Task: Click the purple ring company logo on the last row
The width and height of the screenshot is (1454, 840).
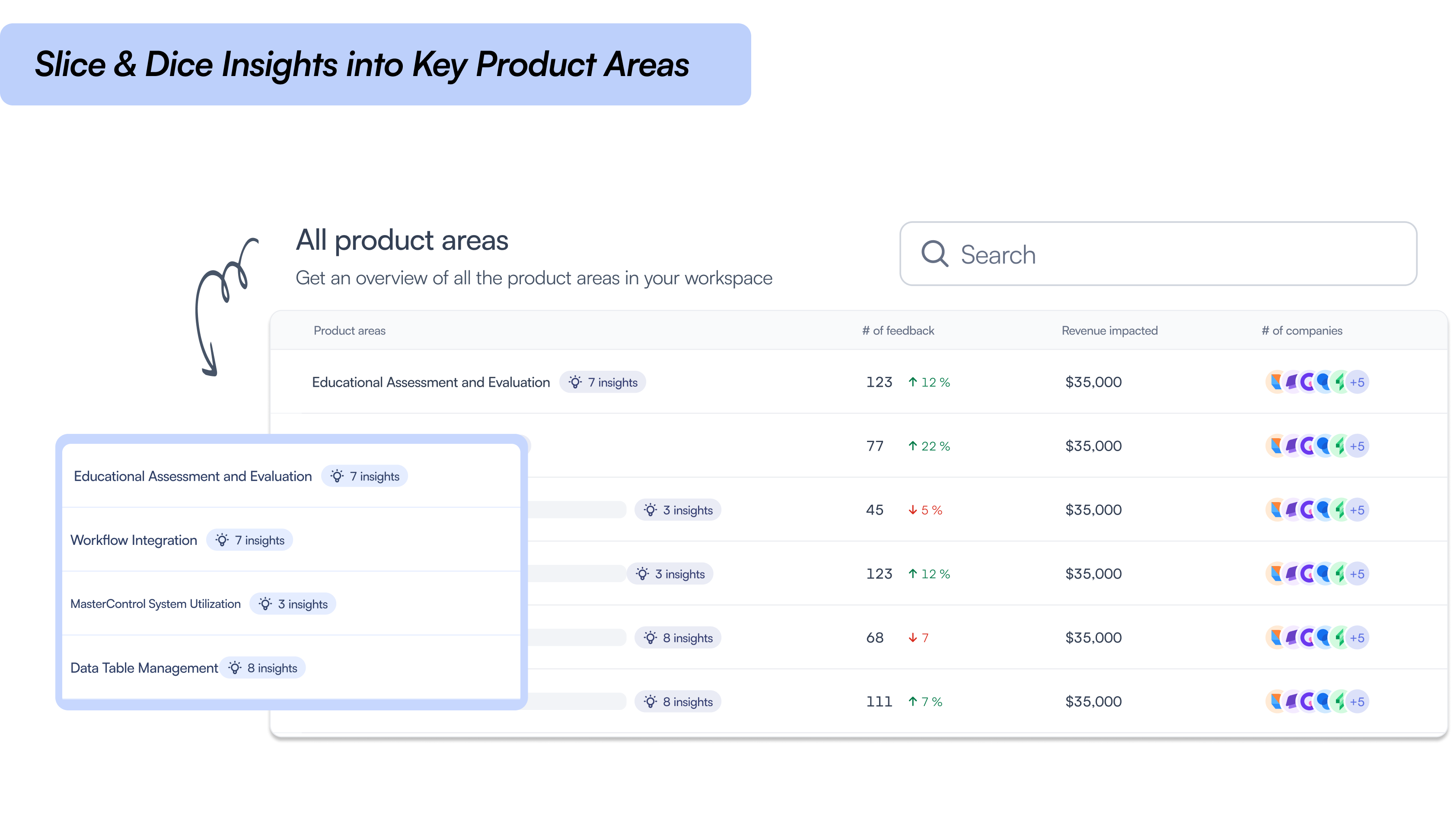Action: pos(1307,701)
